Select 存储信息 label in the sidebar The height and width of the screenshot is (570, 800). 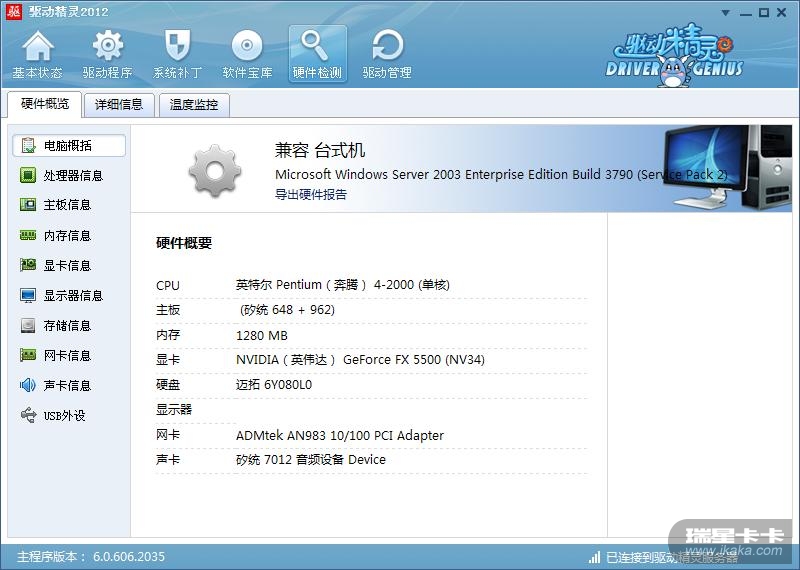coord(67,326)
